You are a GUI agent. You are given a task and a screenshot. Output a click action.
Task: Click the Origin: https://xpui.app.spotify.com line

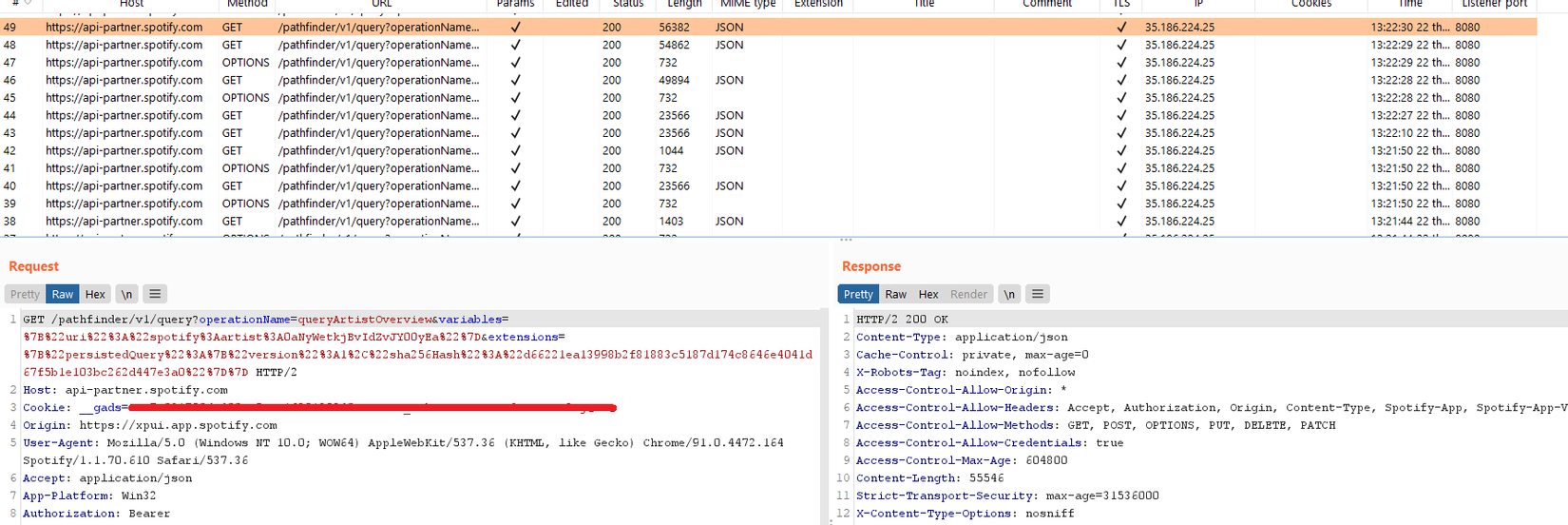coord(150,425)
